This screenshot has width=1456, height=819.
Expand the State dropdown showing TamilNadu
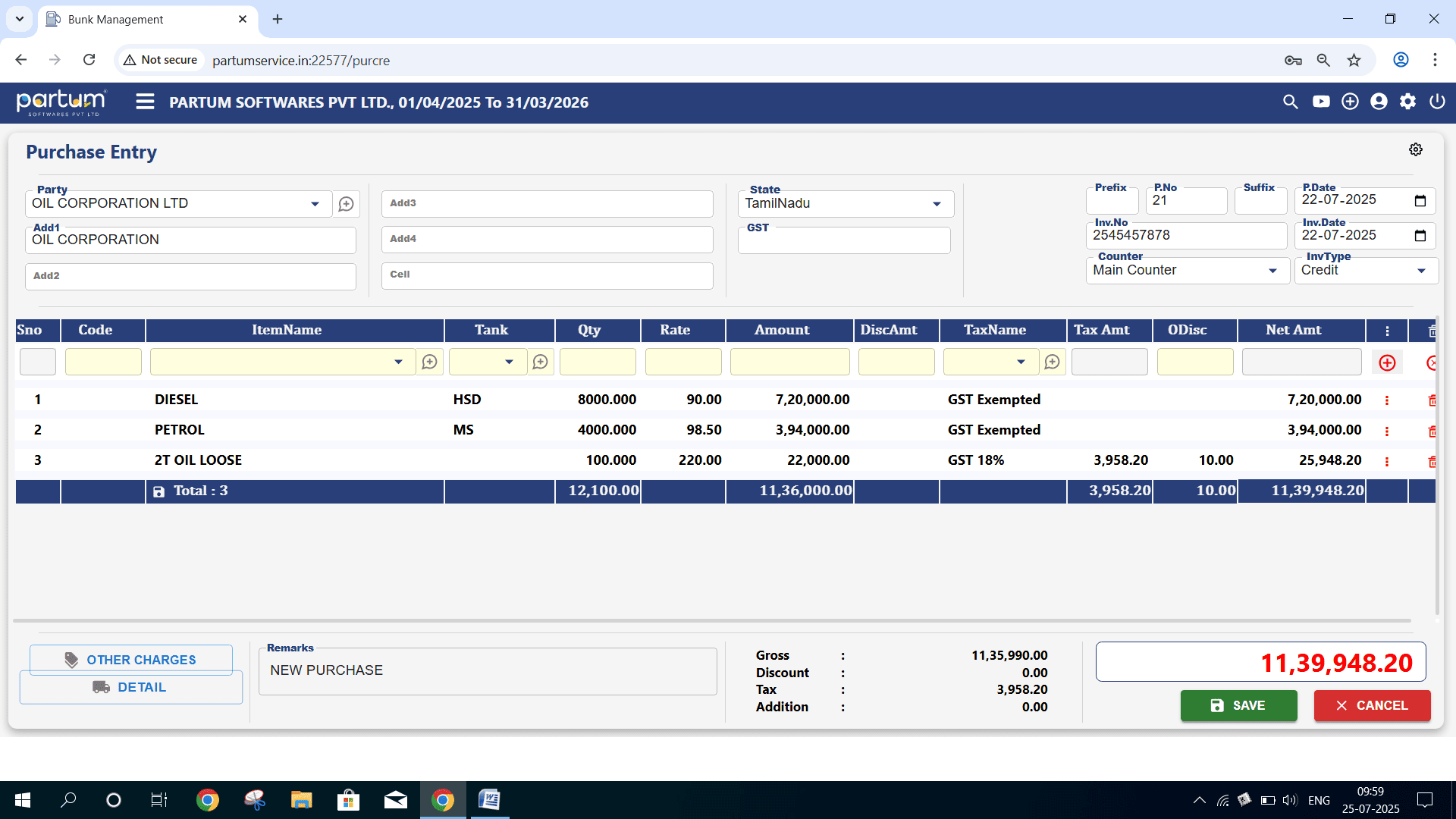click(937, 204)
